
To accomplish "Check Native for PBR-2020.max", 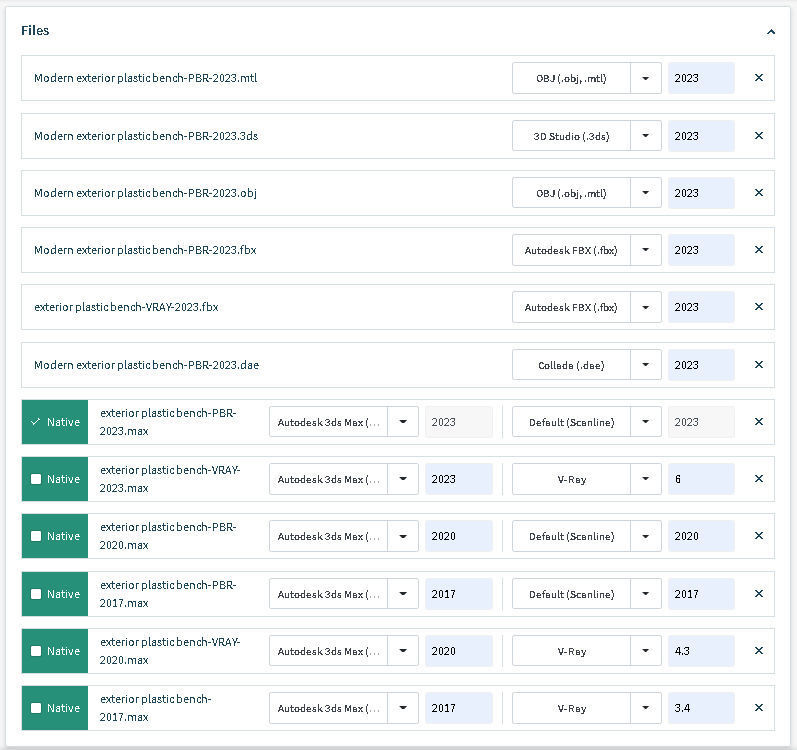I will pyautogui.click(x=37, y=536).
